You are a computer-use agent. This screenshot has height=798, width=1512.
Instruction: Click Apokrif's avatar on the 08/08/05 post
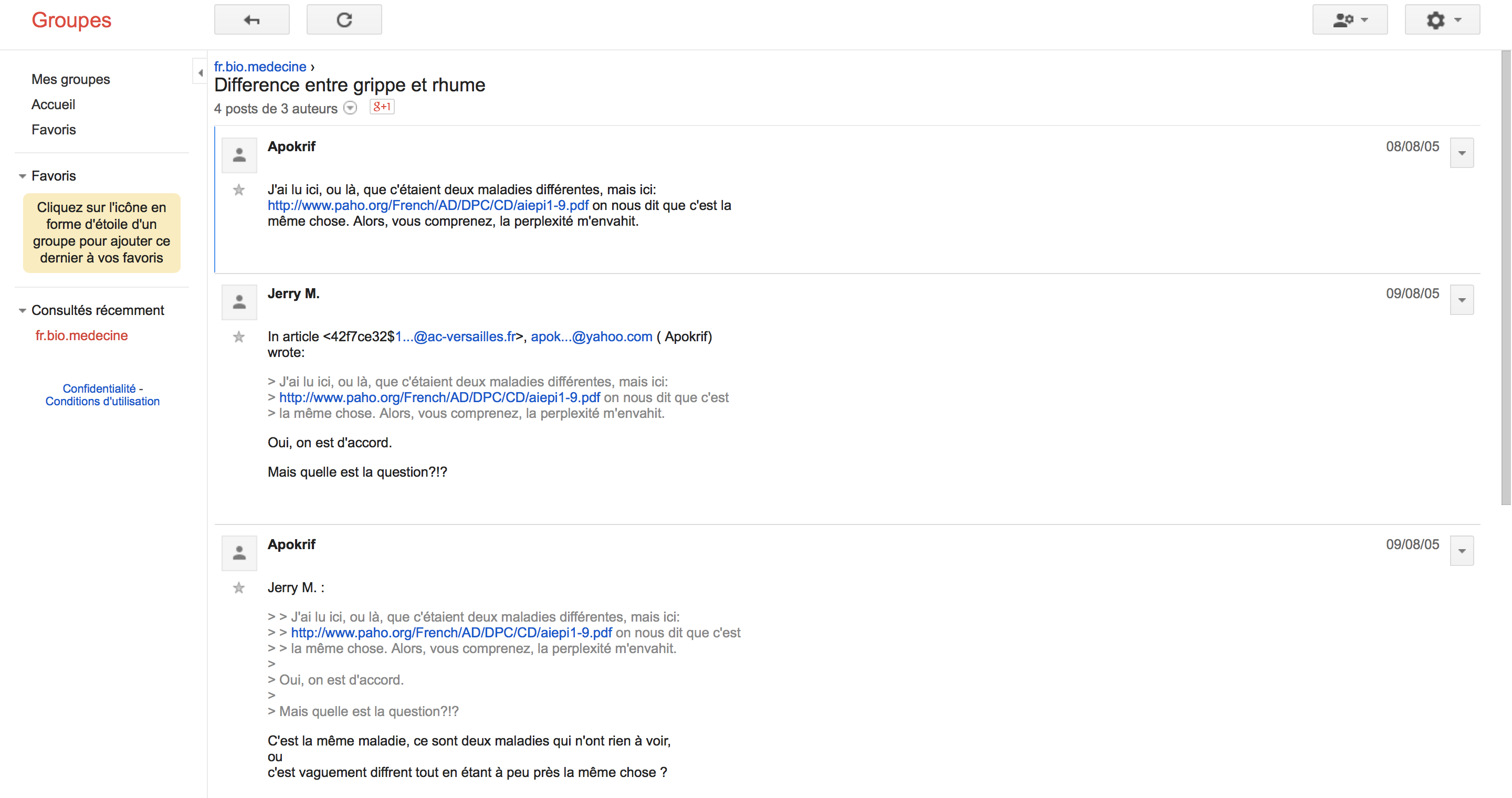(x=239, y=155)
